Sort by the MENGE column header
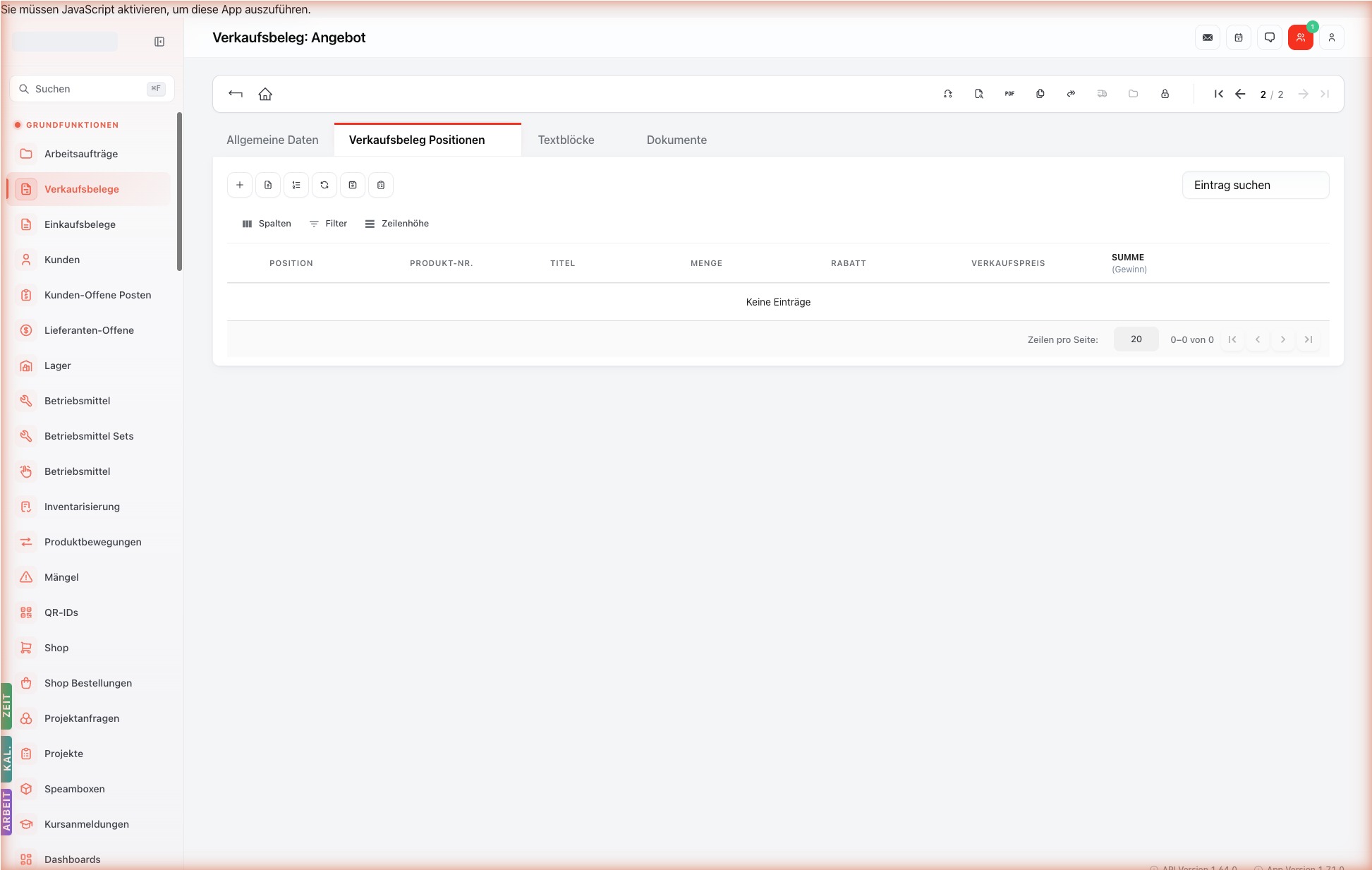 (x=706, y=263)
